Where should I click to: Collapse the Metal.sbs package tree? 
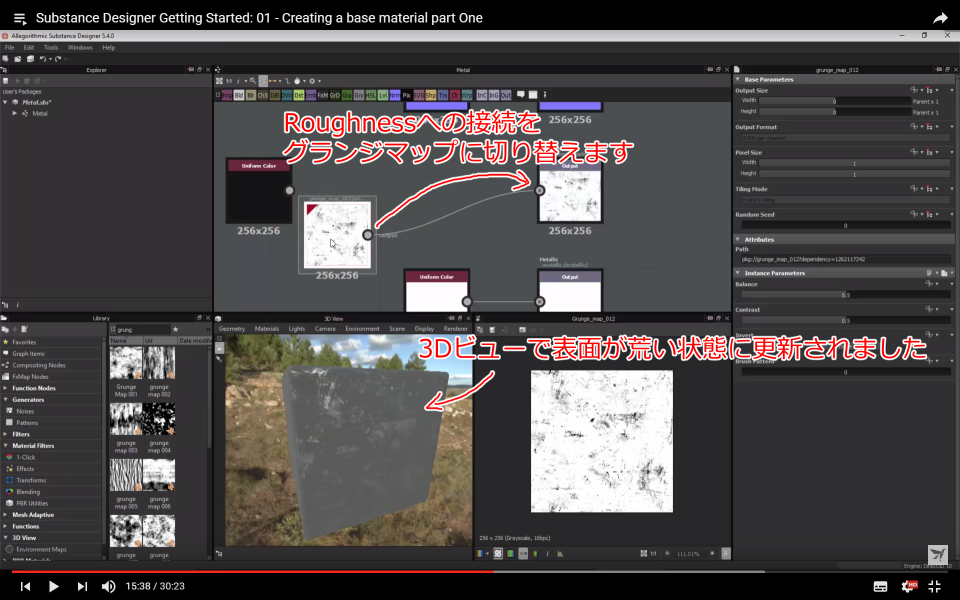[6, 102]
